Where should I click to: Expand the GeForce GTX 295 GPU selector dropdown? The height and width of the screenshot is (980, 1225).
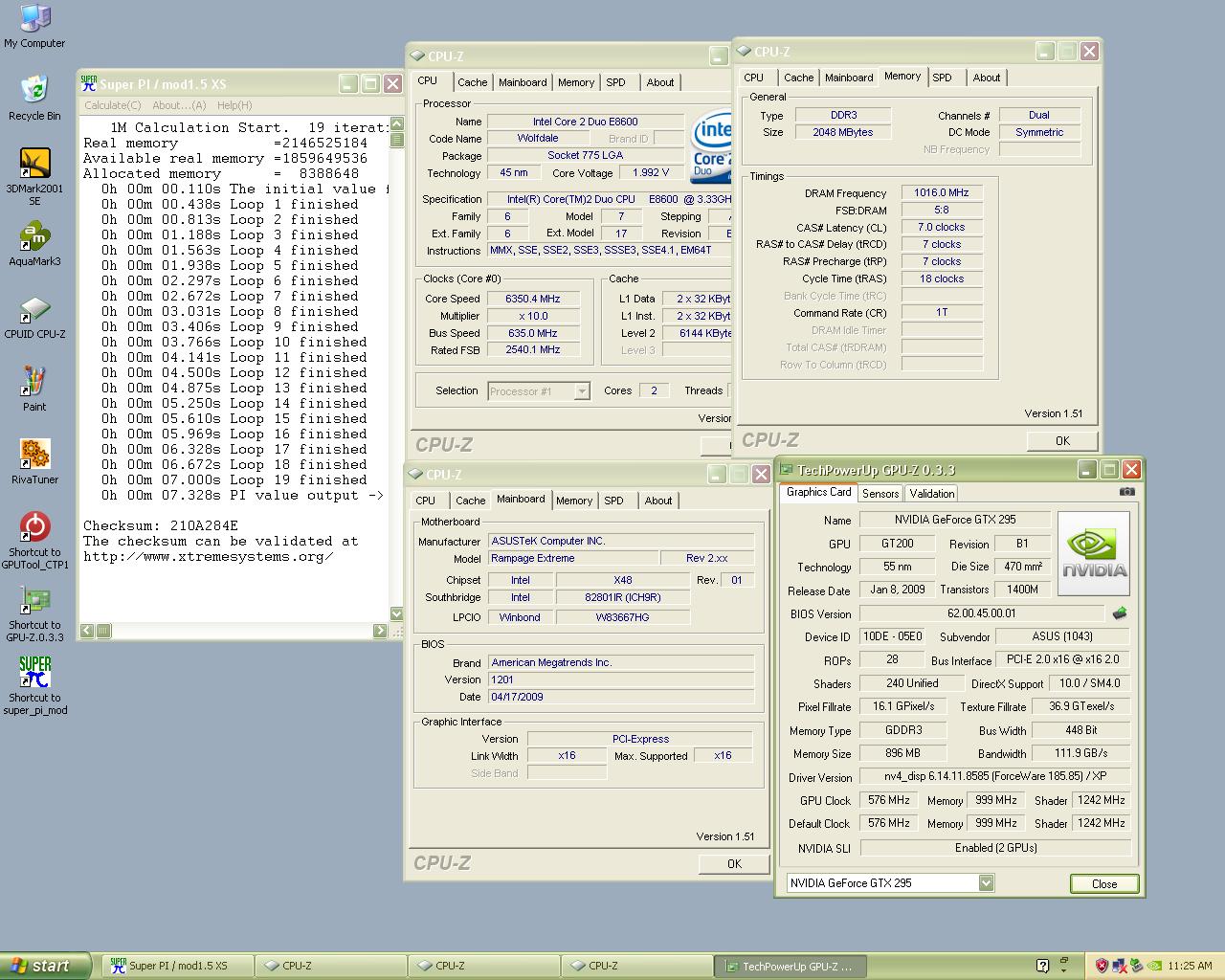click(x=986, y=882)
